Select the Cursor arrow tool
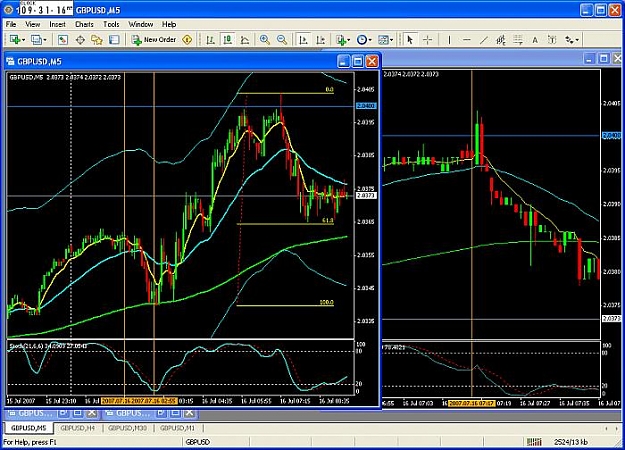The image size is (625, 450). click(409, 40)
